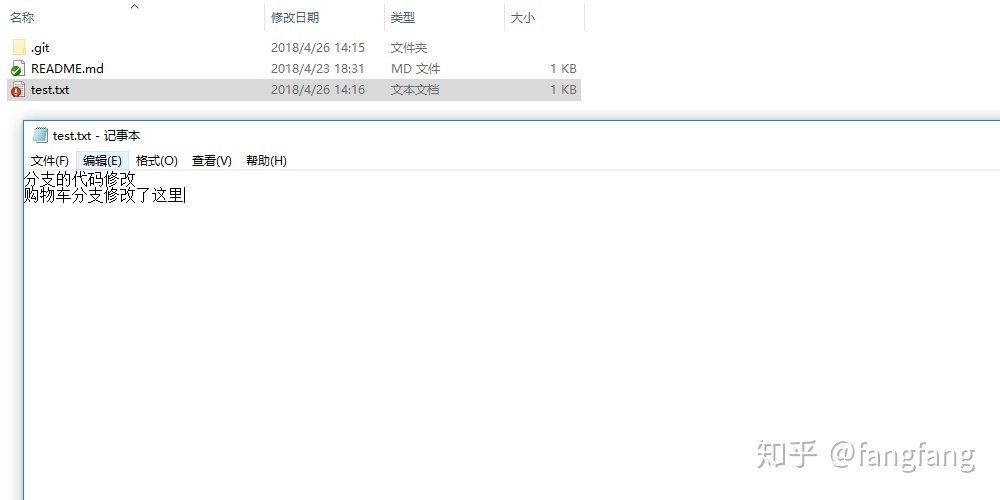Select the README.md file name
This screenshot has width=1000, height=500.
tap(67, 69)
